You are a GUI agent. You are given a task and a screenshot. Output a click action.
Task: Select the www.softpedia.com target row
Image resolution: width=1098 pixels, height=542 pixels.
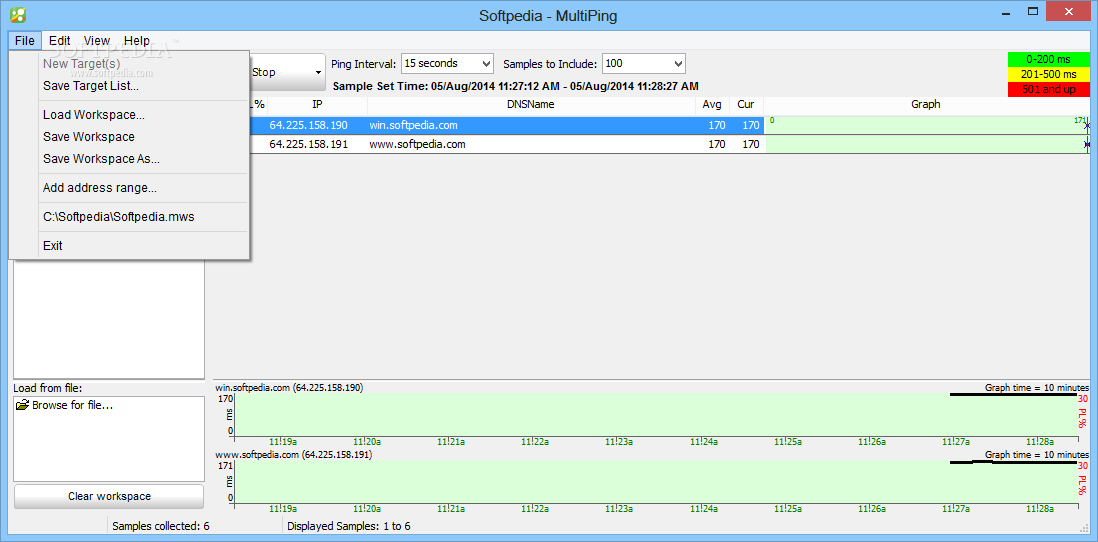(506, 144)
